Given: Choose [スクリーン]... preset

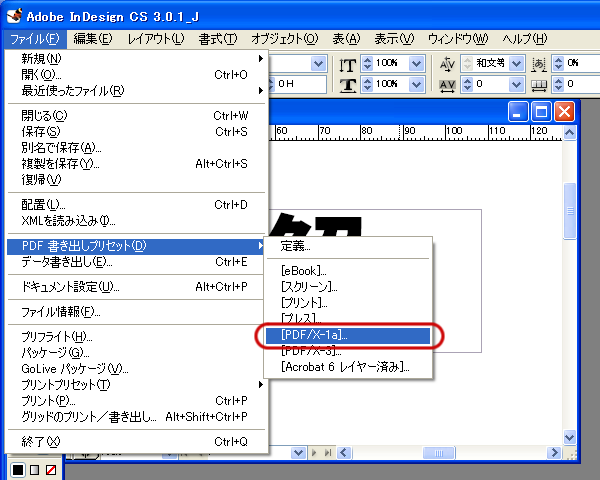Looking at the screenshot, I should pyautogui.click(x=348, y=287).
